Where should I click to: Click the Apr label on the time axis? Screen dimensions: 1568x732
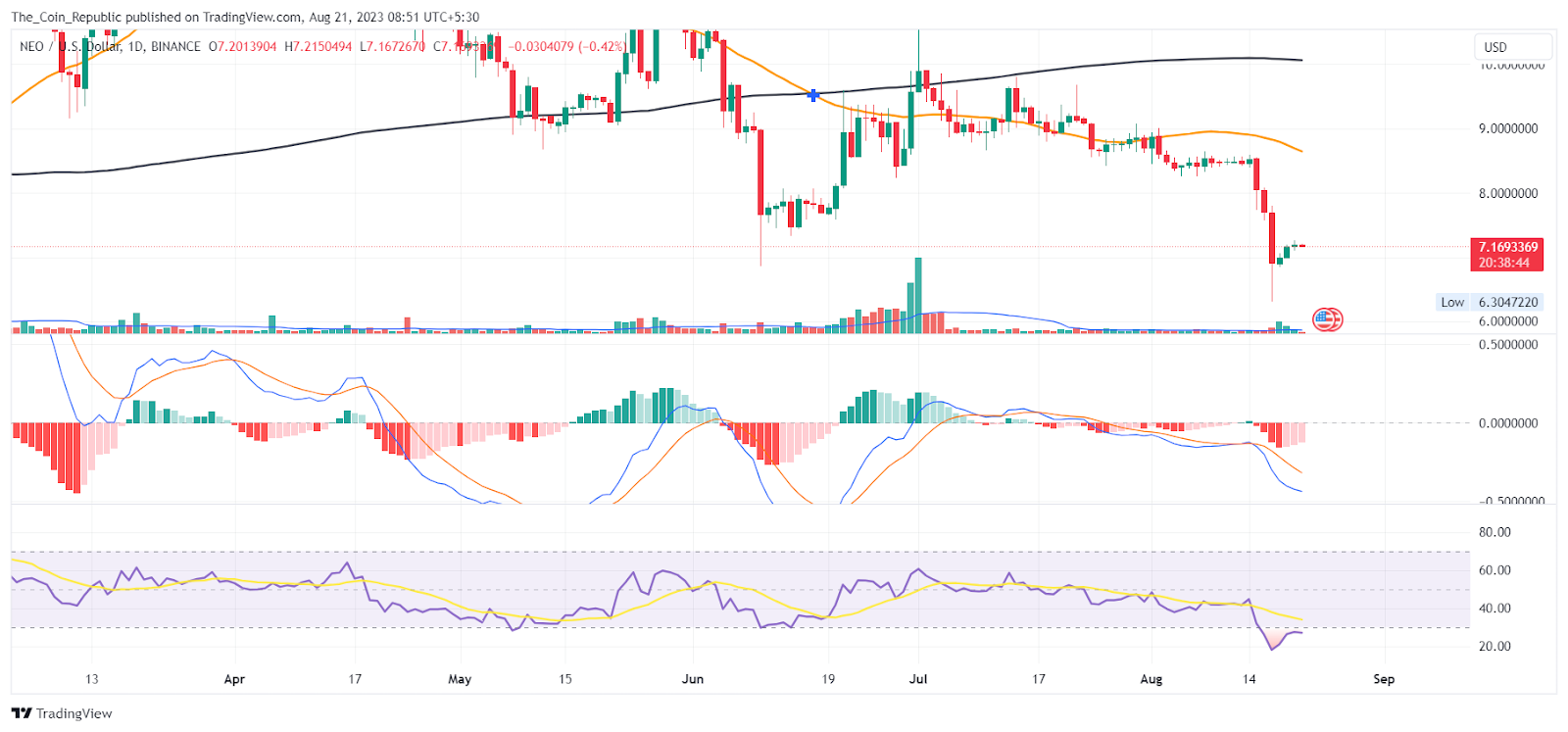tap(234, 679)
